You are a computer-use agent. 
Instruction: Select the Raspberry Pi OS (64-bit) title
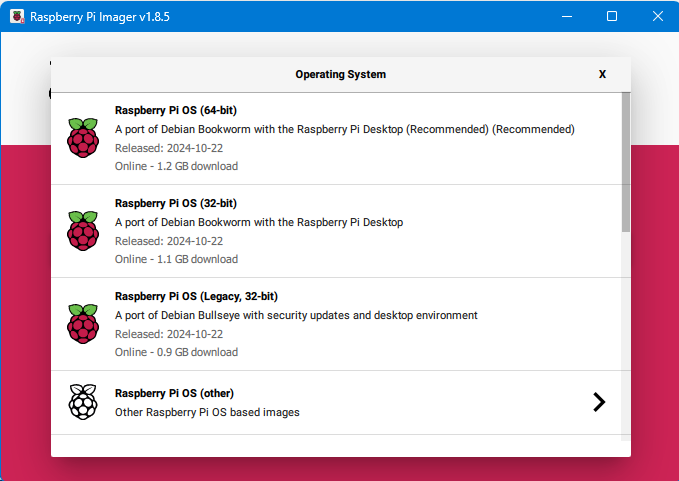pyautogui.click(x=176, y=110)
